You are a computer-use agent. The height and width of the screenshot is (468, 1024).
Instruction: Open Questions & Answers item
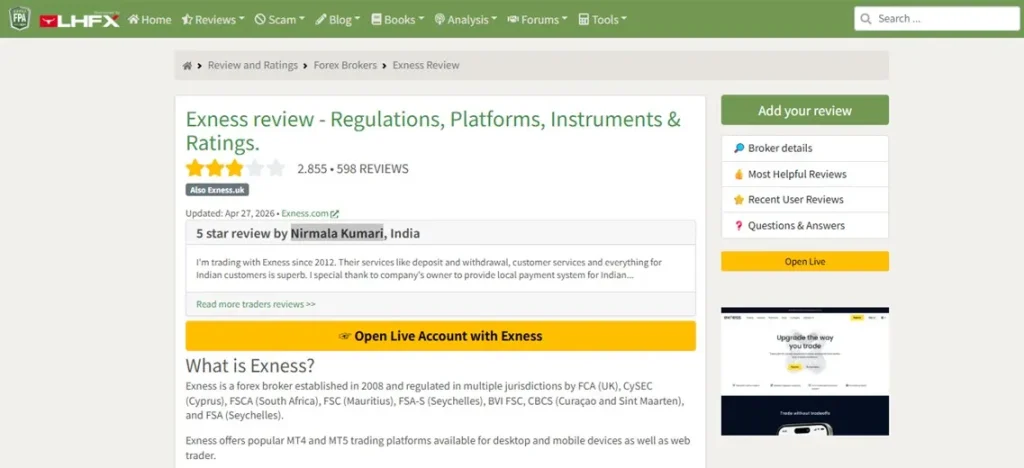(x=805, y=226)
